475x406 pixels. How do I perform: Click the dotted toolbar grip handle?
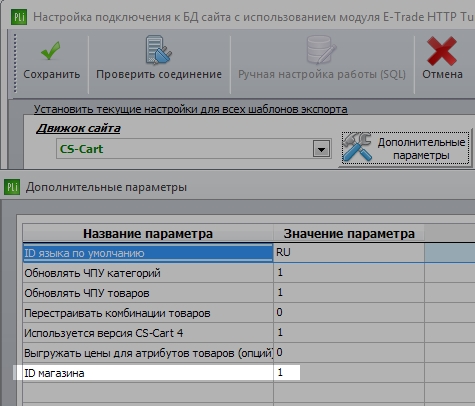coord(15,63)
